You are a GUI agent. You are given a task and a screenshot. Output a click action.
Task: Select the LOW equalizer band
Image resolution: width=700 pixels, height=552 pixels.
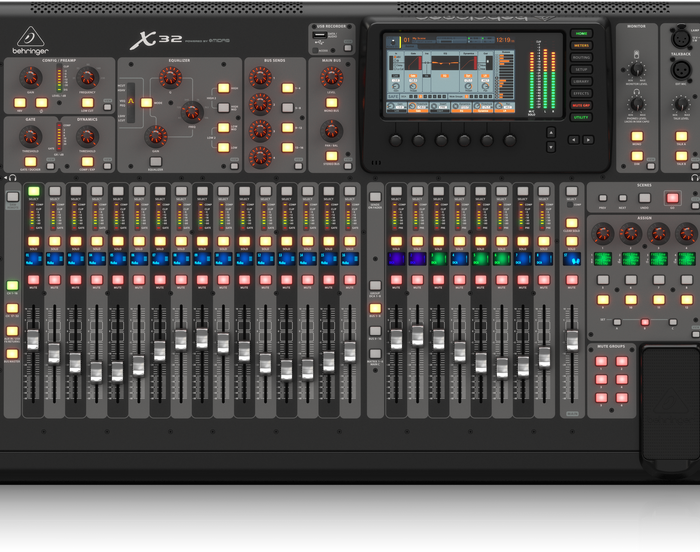224,147
